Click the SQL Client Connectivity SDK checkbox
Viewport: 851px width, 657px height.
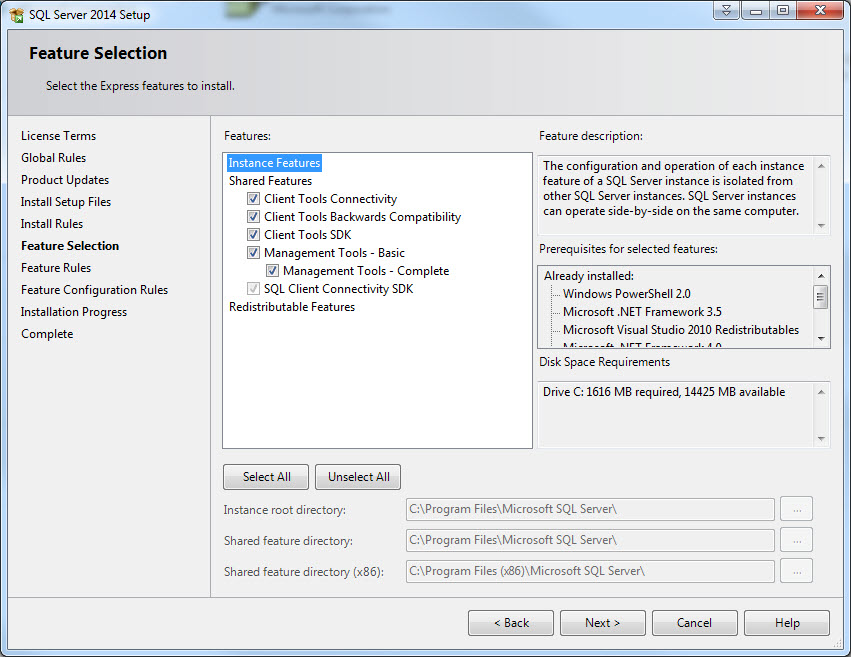(253, 288)
